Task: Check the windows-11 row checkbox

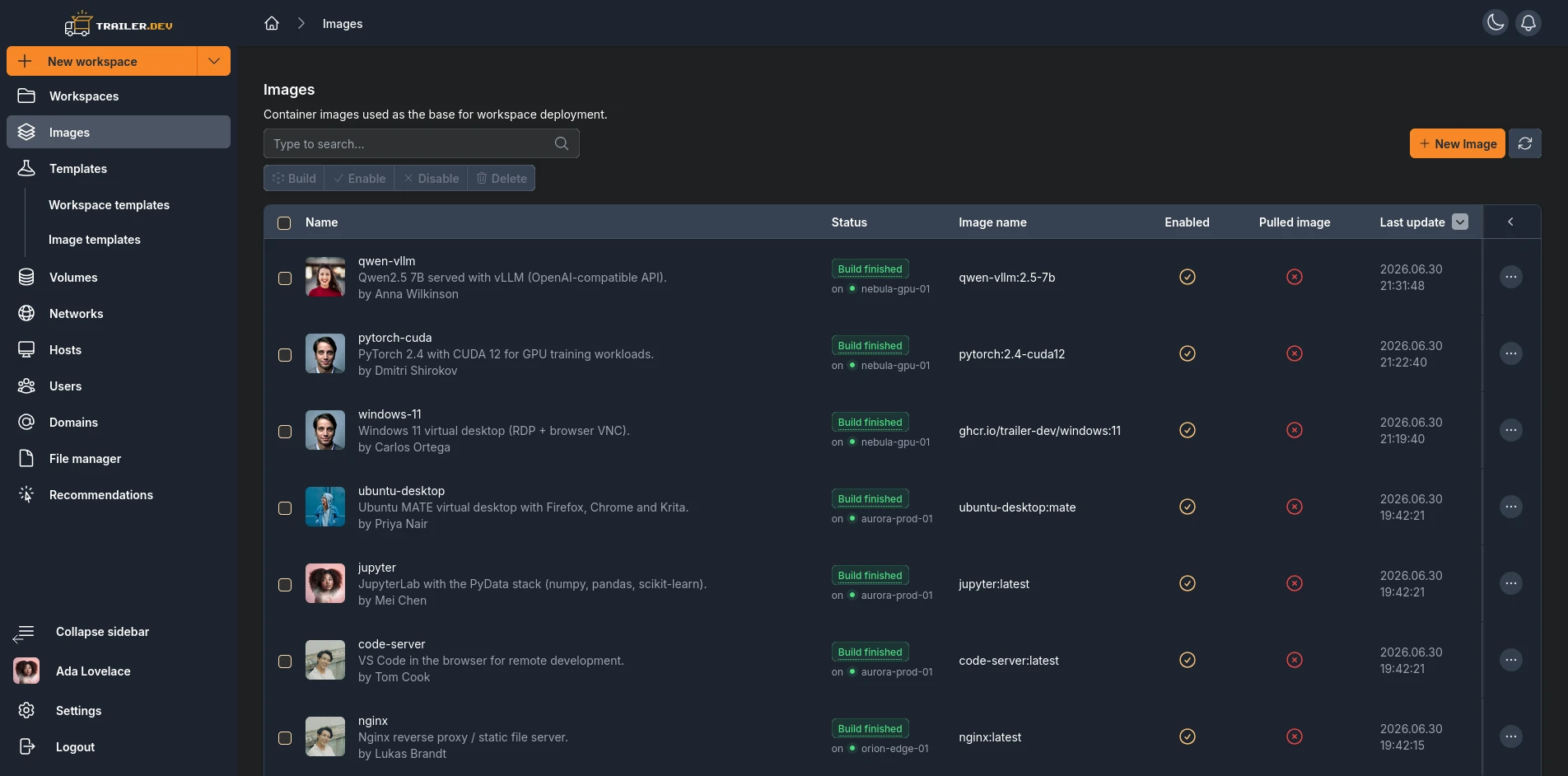Action: click(285, 432)
